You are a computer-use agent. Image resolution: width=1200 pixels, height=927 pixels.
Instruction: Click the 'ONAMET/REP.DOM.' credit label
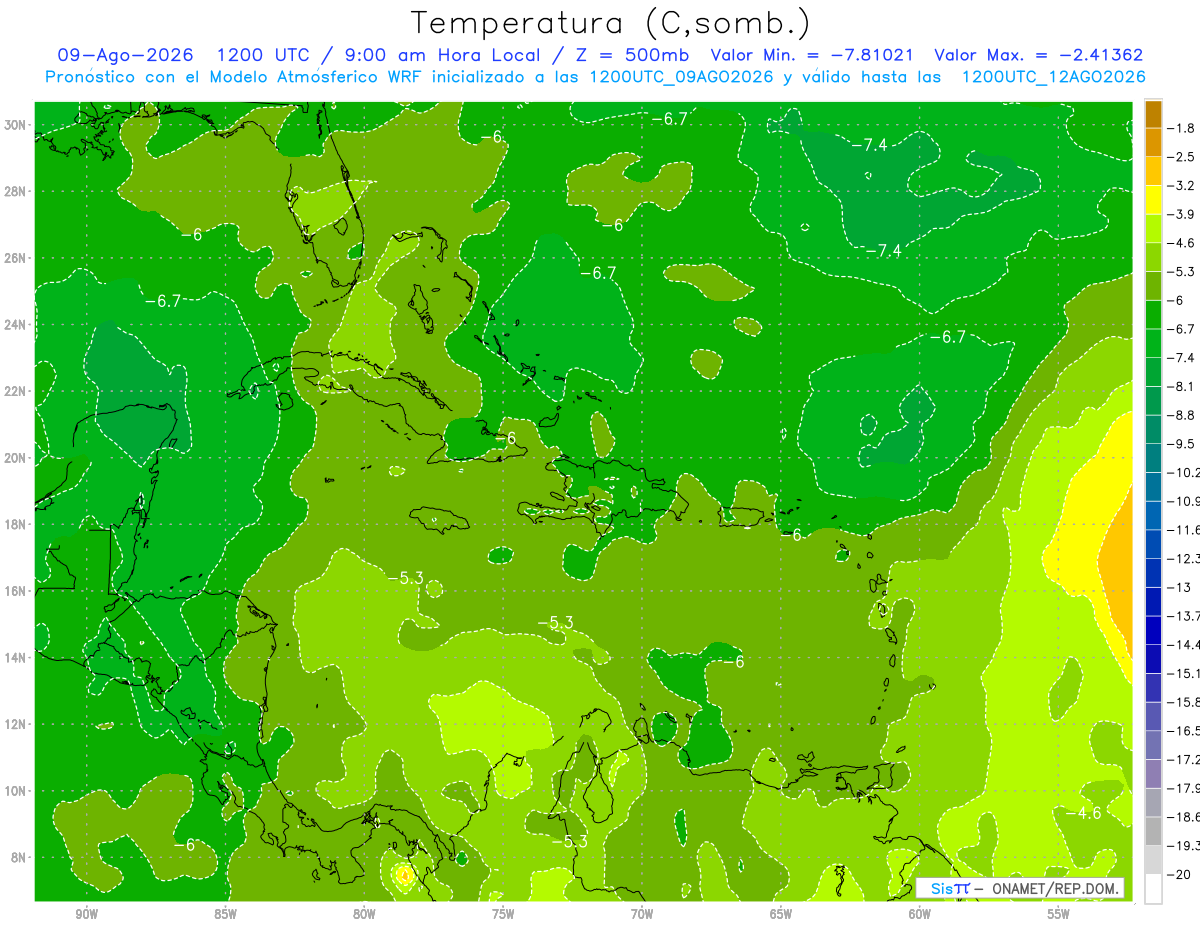click(x=1053, y=888)
